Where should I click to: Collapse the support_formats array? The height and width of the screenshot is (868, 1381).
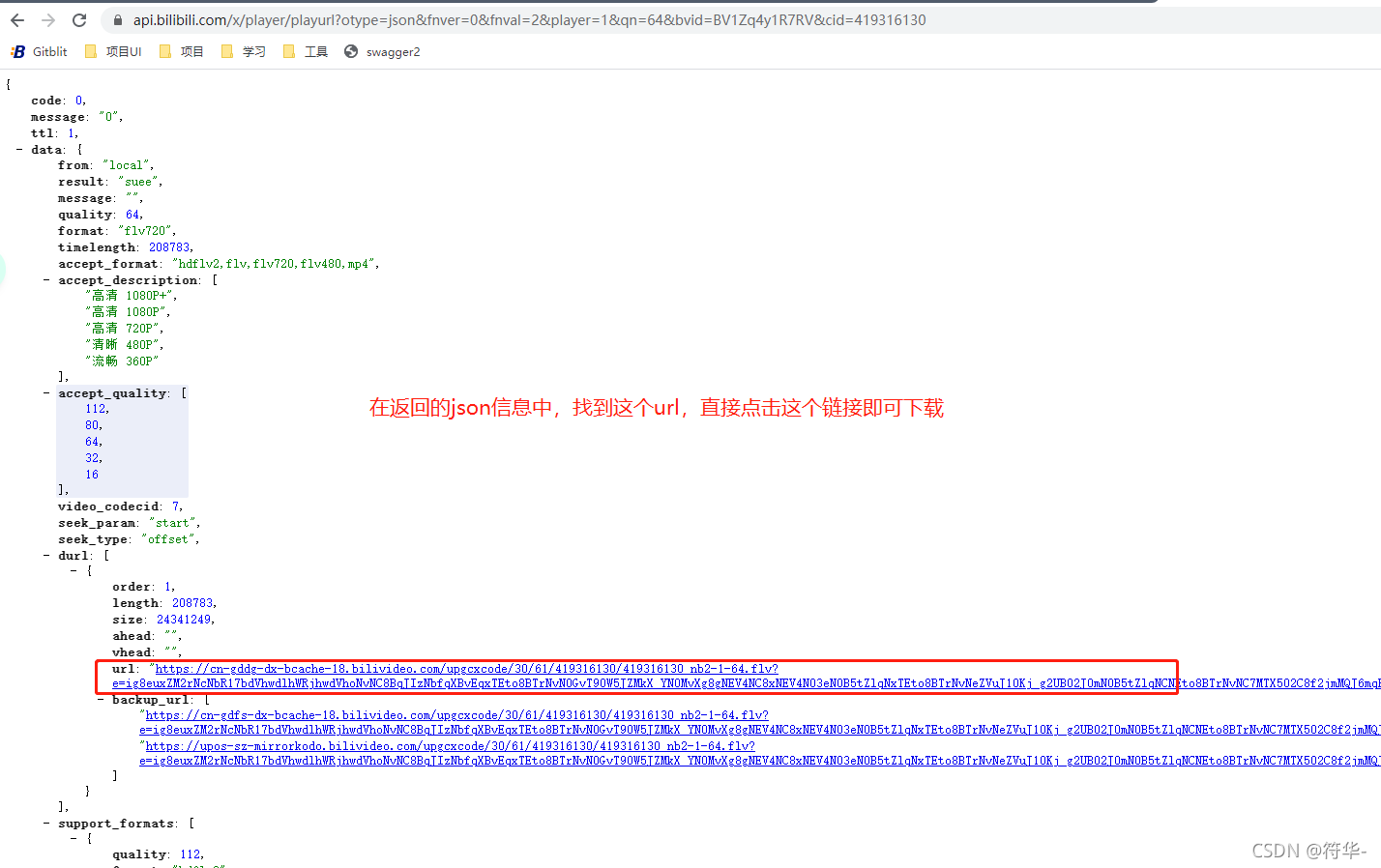(46, 824)
